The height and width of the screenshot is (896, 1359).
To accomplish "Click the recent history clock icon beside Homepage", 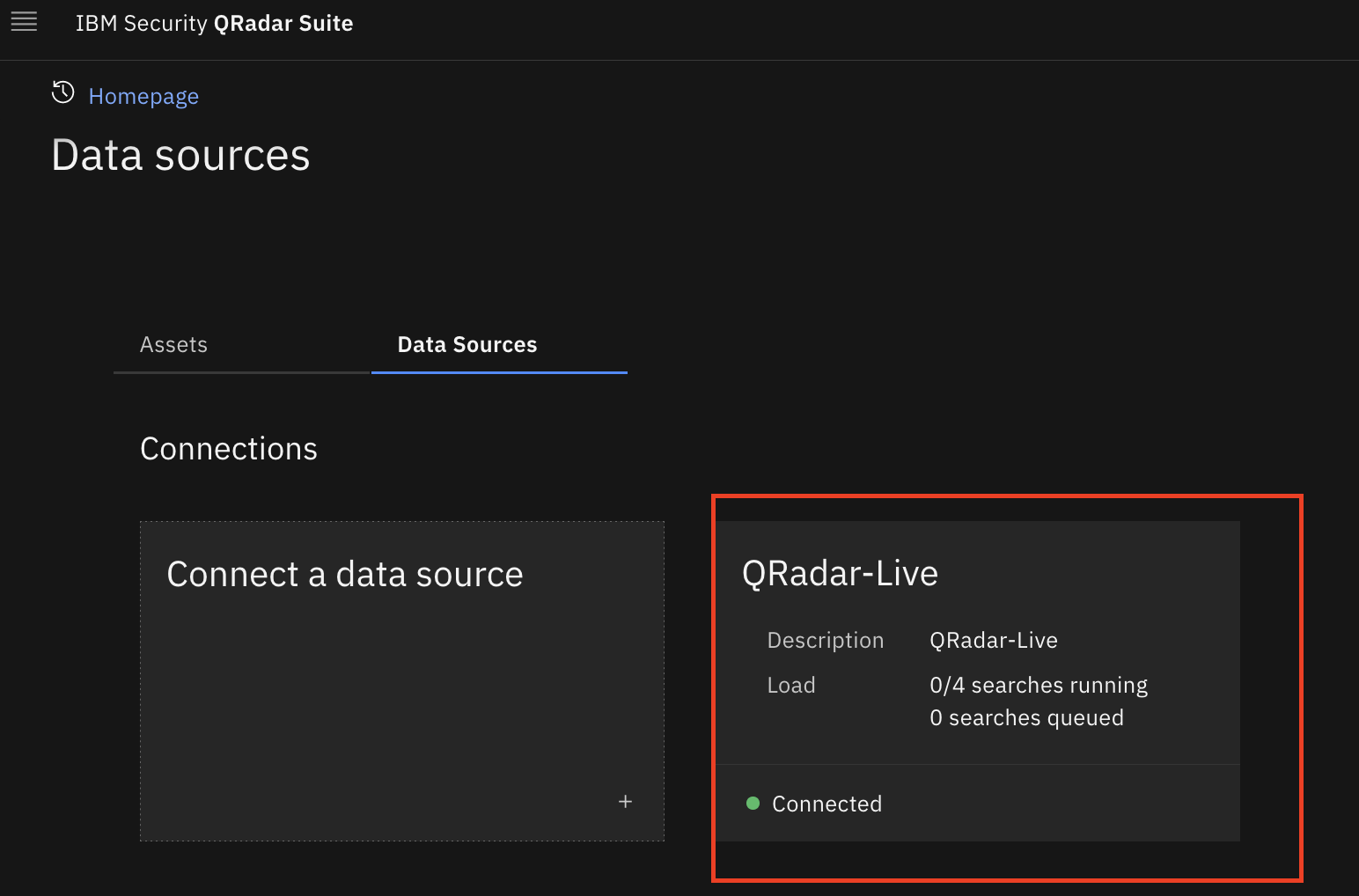I will (x=62, y=92).
